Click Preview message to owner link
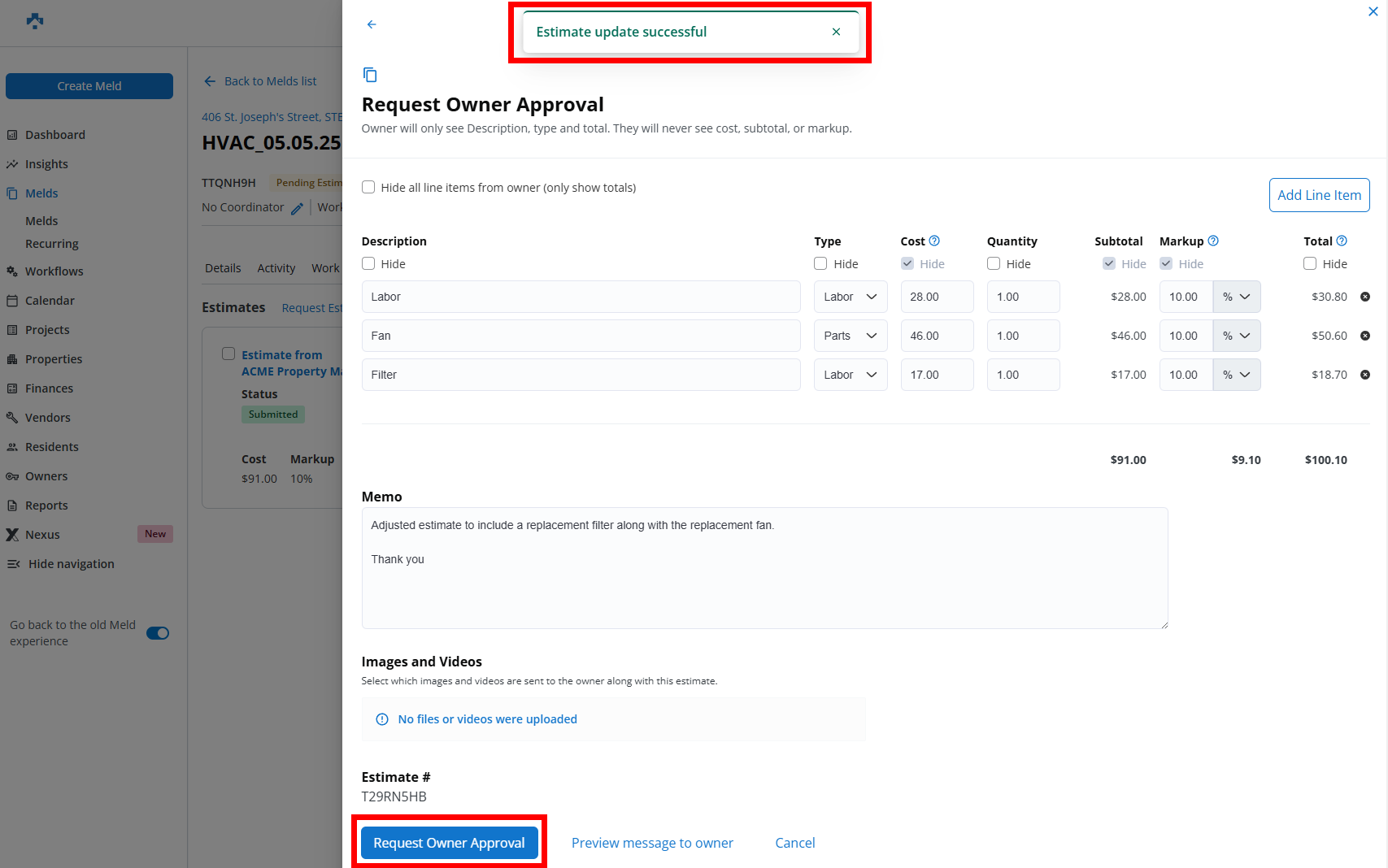The height and width of the screenshot is (868, 1388). [652, 843]
